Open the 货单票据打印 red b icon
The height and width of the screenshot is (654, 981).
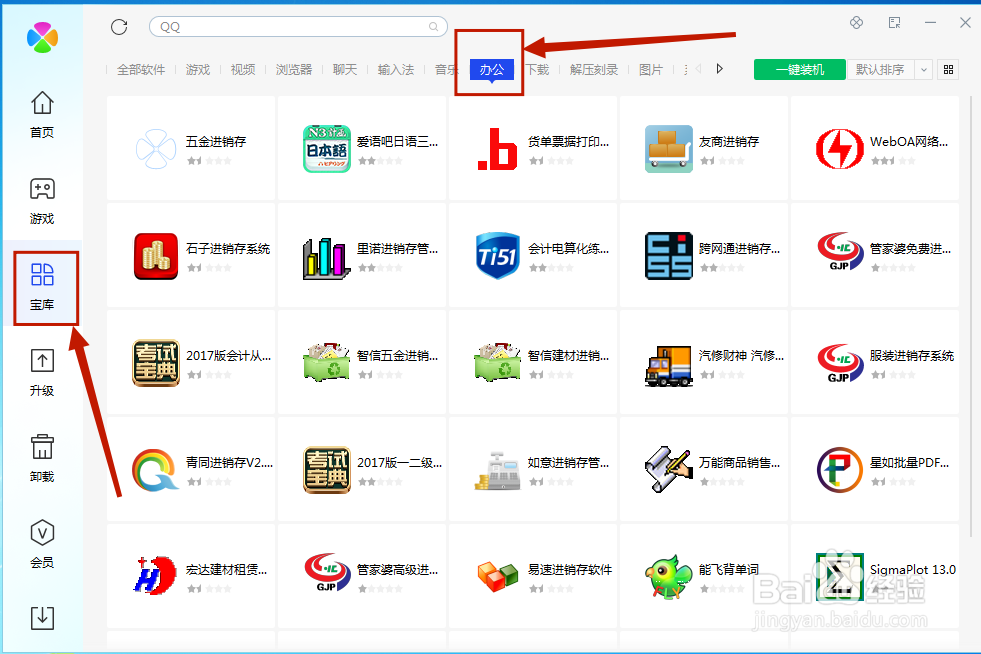coord(497,149)
